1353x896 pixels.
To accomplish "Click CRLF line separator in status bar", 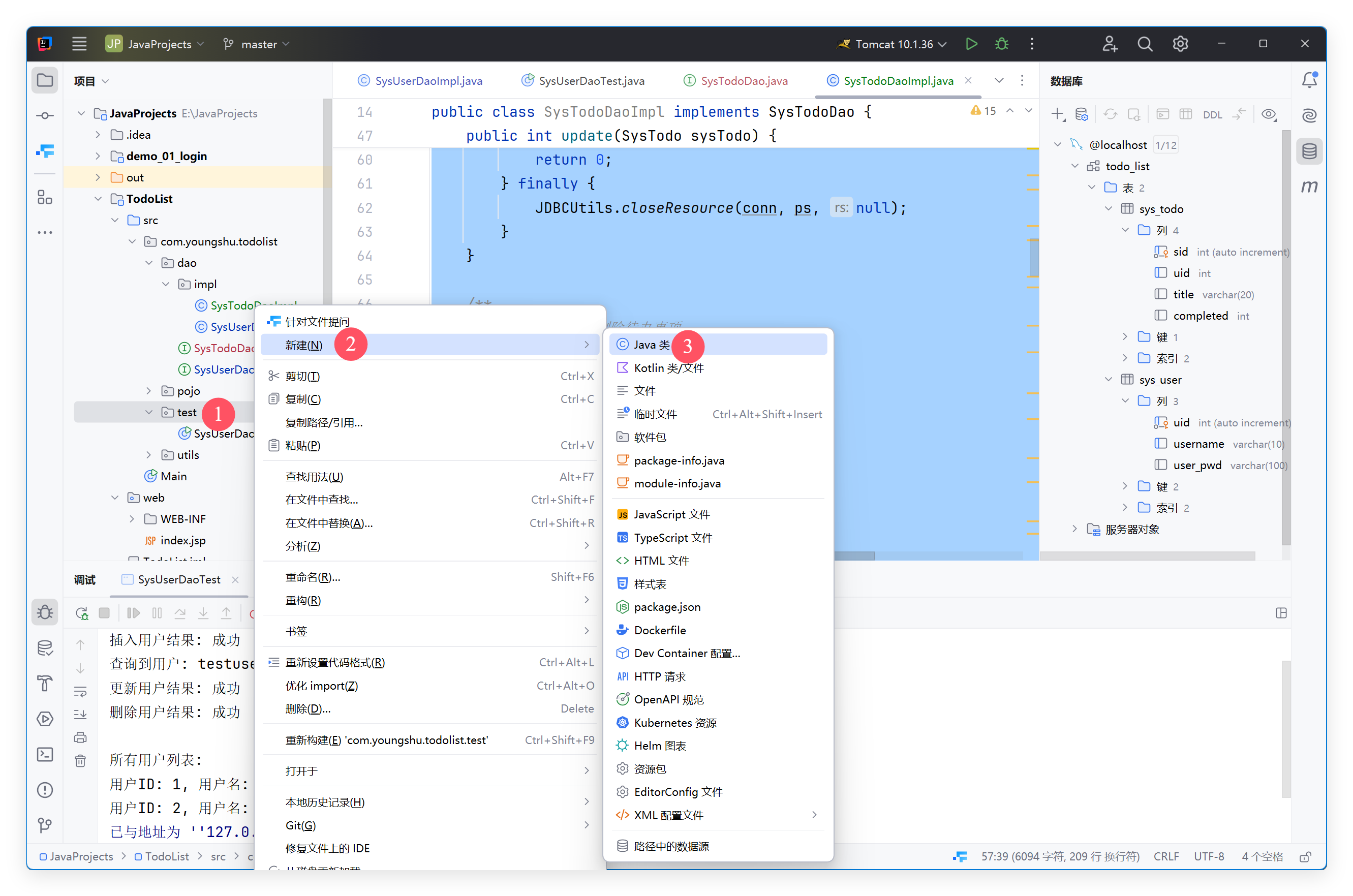I will pos(1165,856).
